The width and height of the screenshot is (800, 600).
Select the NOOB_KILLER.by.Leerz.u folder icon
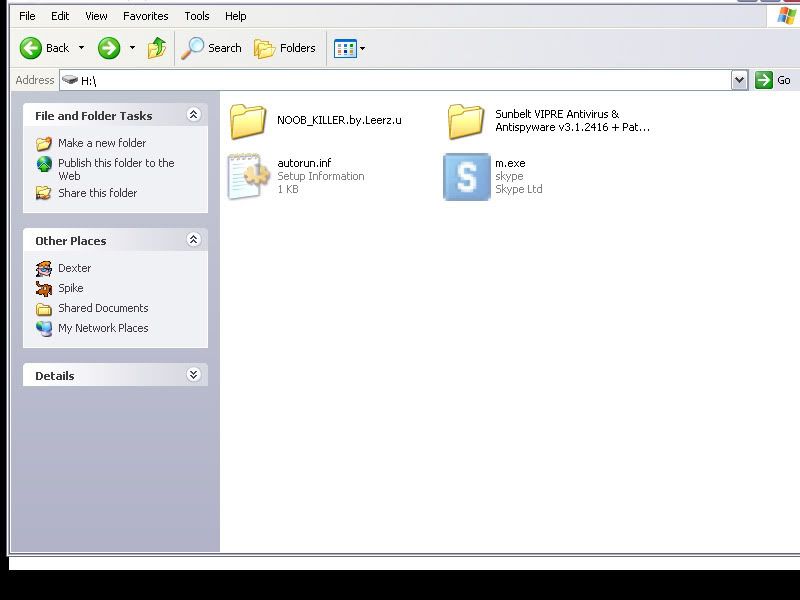click(x=248, y=121)
